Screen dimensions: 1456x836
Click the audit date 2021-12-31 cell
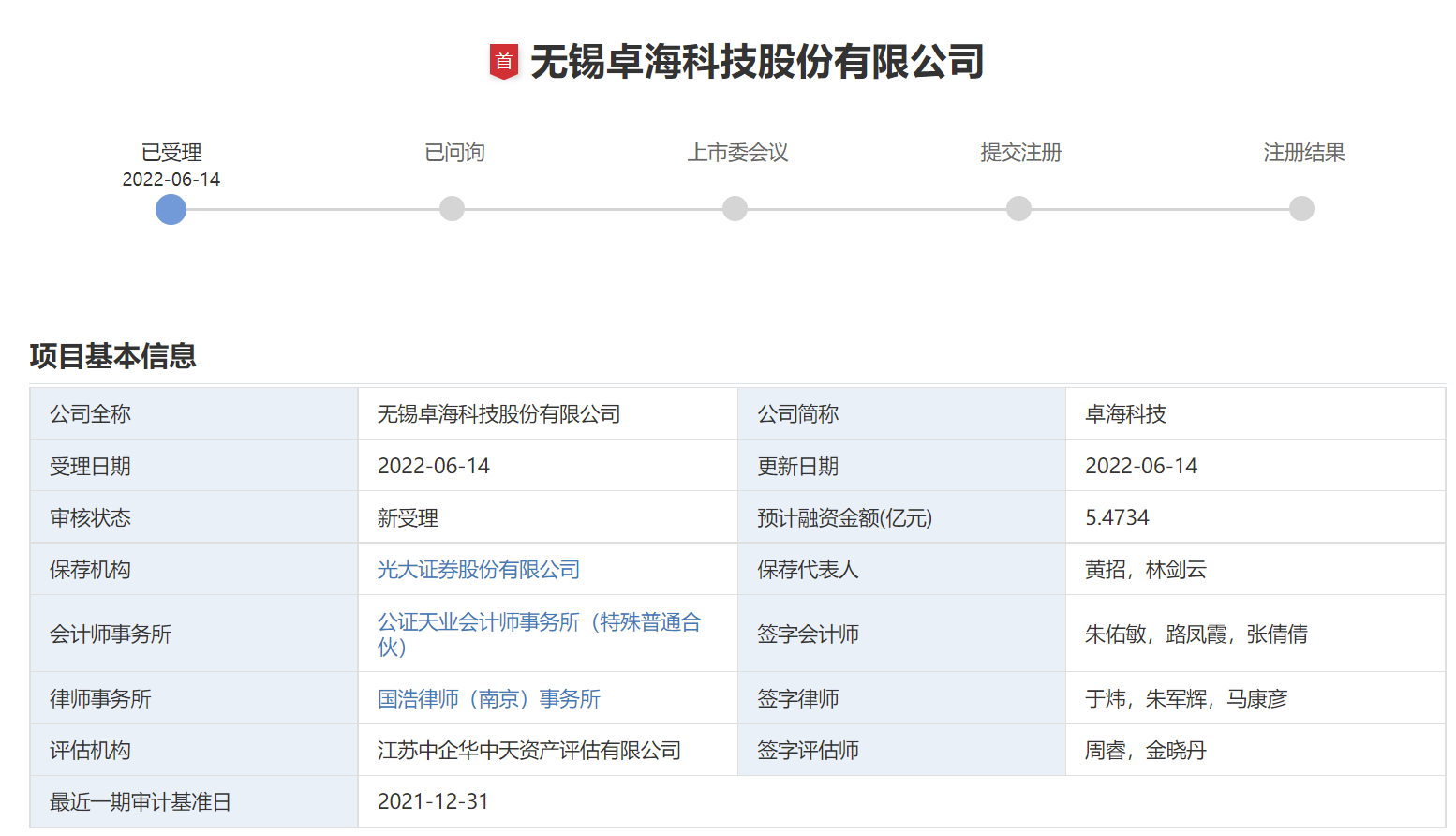click(x=434, y=801)
